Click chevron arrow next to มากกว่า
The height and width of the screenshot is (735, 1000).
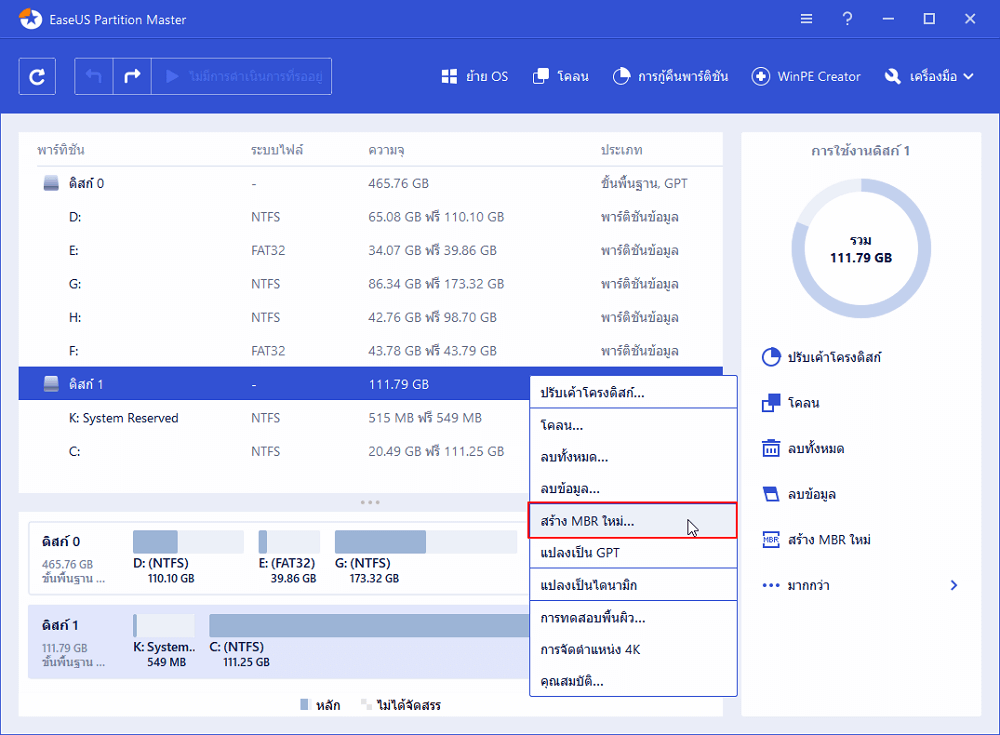point(953,585)
